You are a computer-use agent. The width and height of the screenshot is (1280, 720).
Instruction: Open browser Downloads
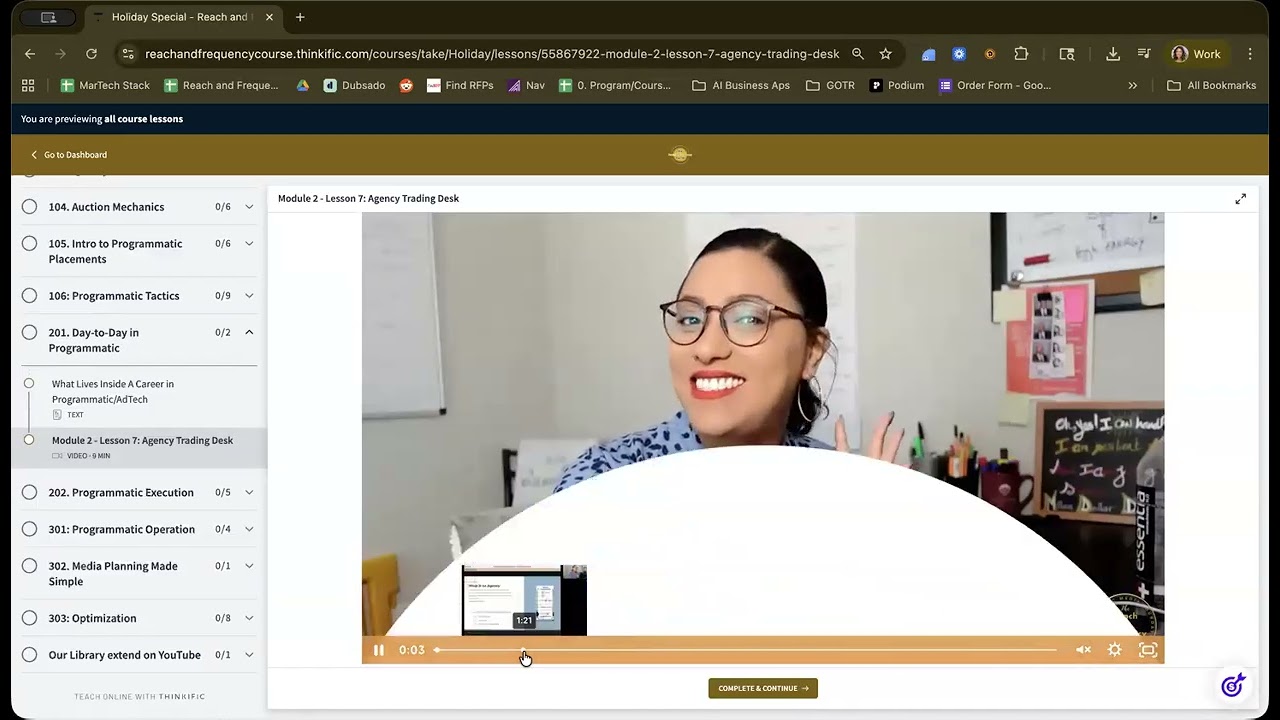(x=1113, y=54)
